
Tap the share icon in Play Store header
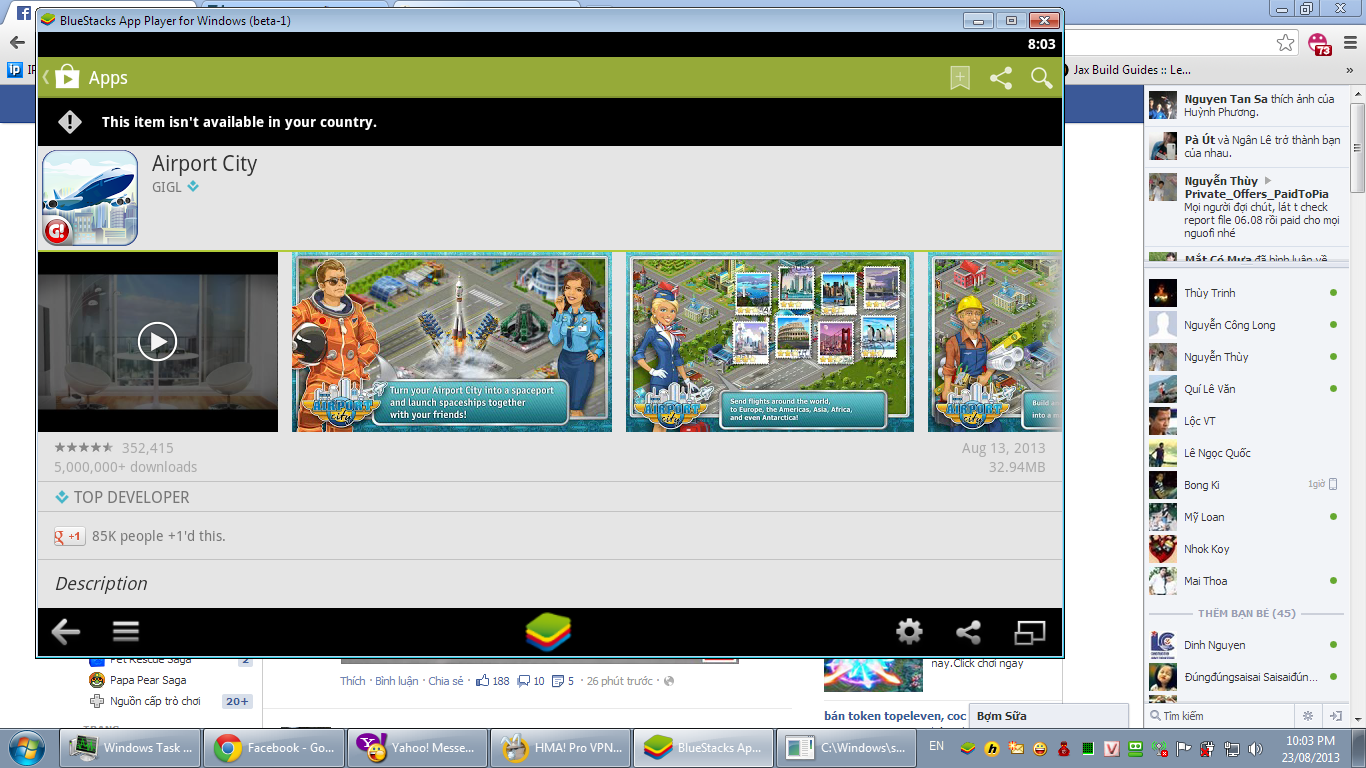(1001, 78)
